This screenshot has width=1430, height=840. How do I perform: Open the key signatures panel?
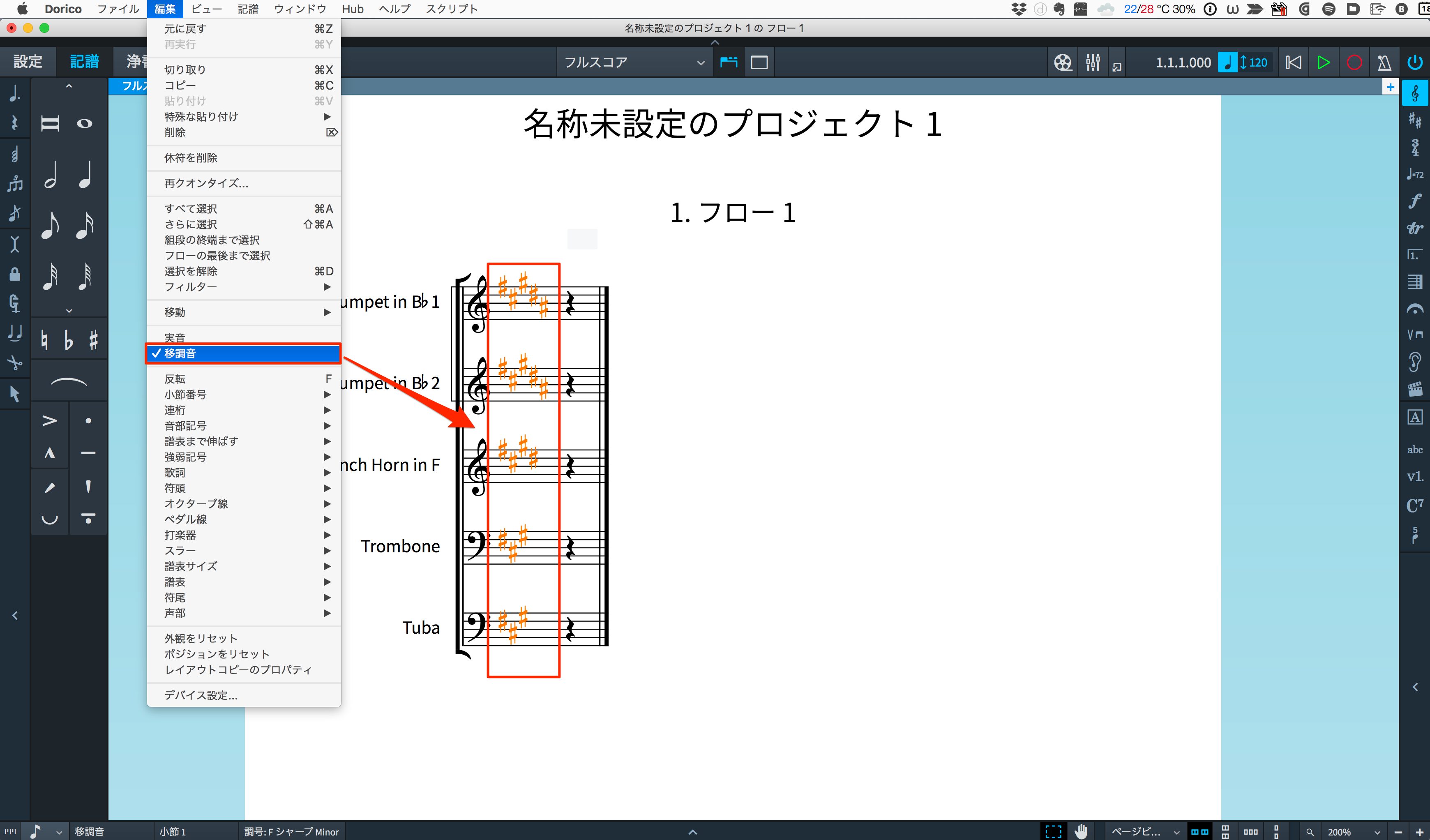(1415, 120)
